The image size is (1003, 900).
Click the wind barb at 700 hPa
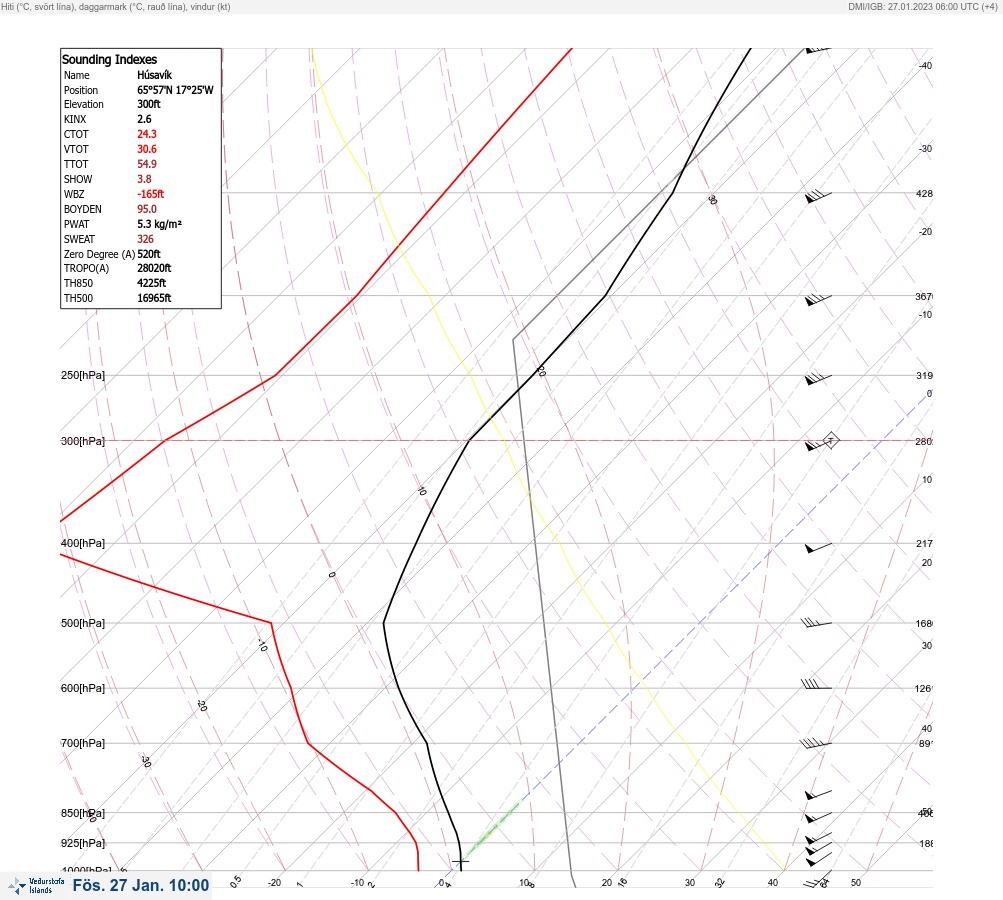coord(816,743)
